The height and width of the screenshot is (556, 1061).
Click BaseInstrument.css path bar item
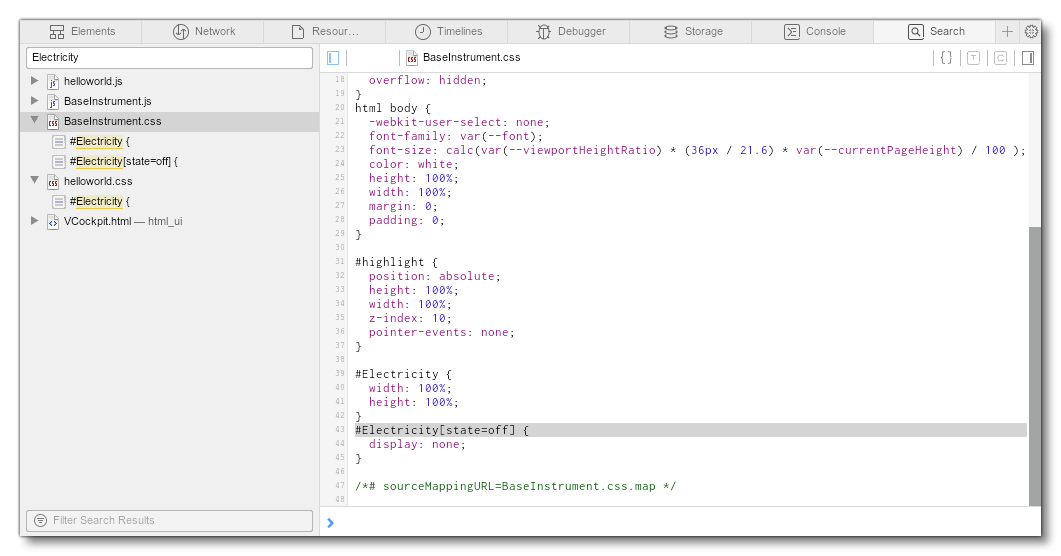pyautogui.click(x=464, y=57)
